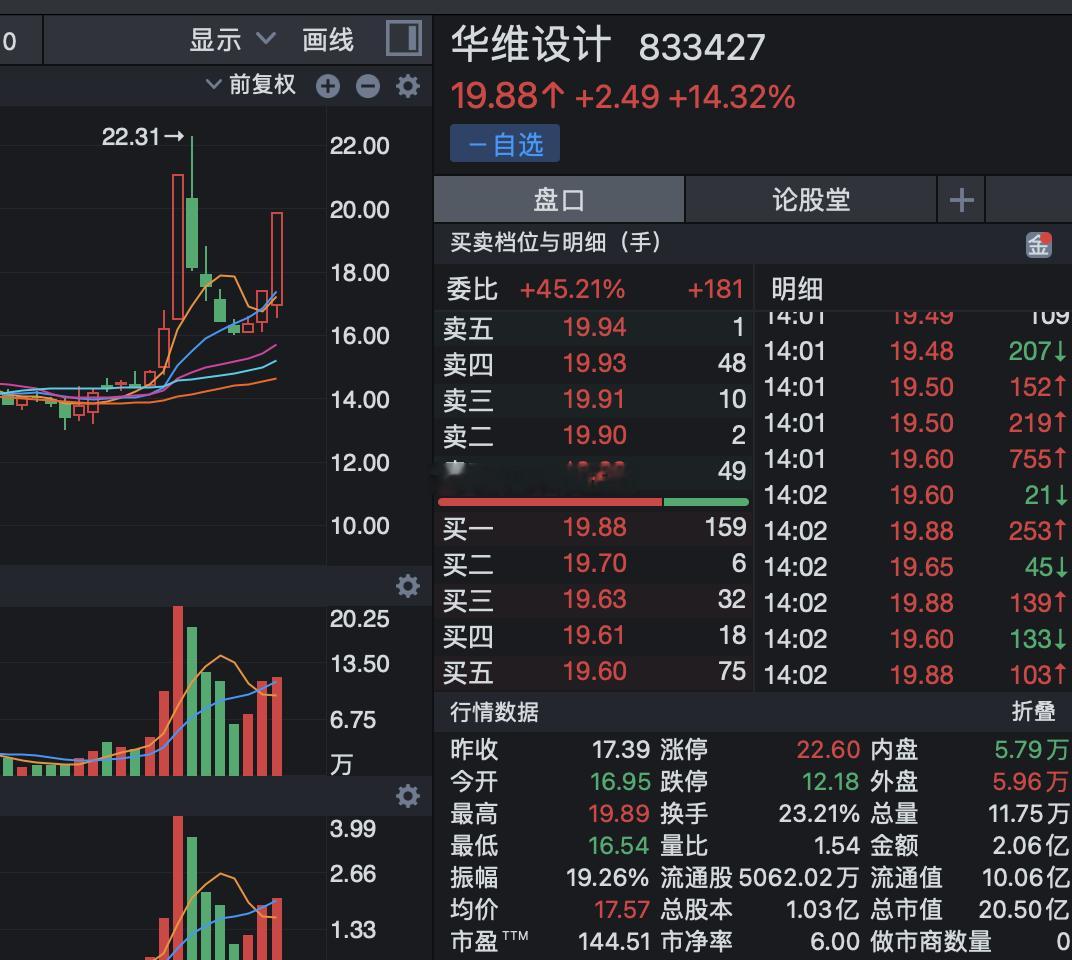Click the 最低 16.54 value
Image resolution: width=1072 pixels, height=960 pixels.
pos(619,846)
